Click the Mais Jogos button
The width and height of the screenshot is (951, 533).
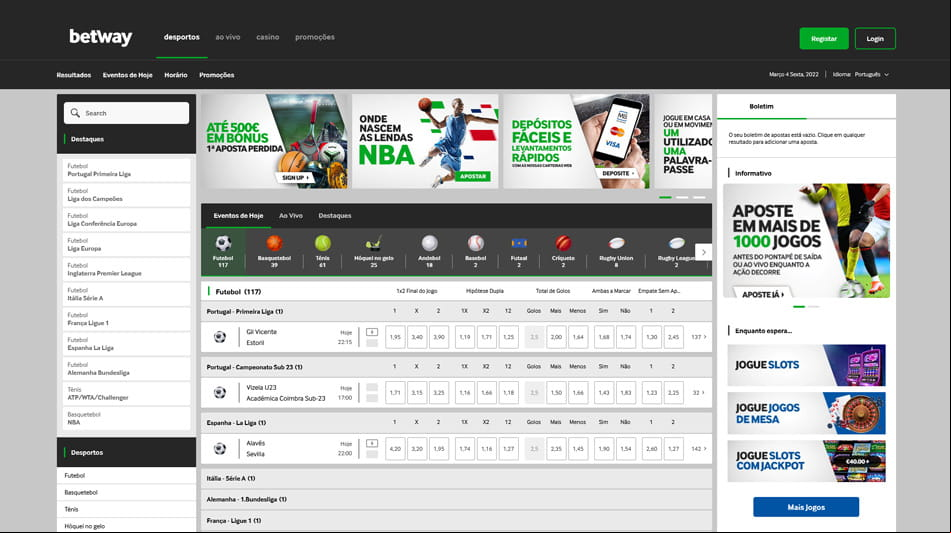pyautogui.click(x=806, y=507)
